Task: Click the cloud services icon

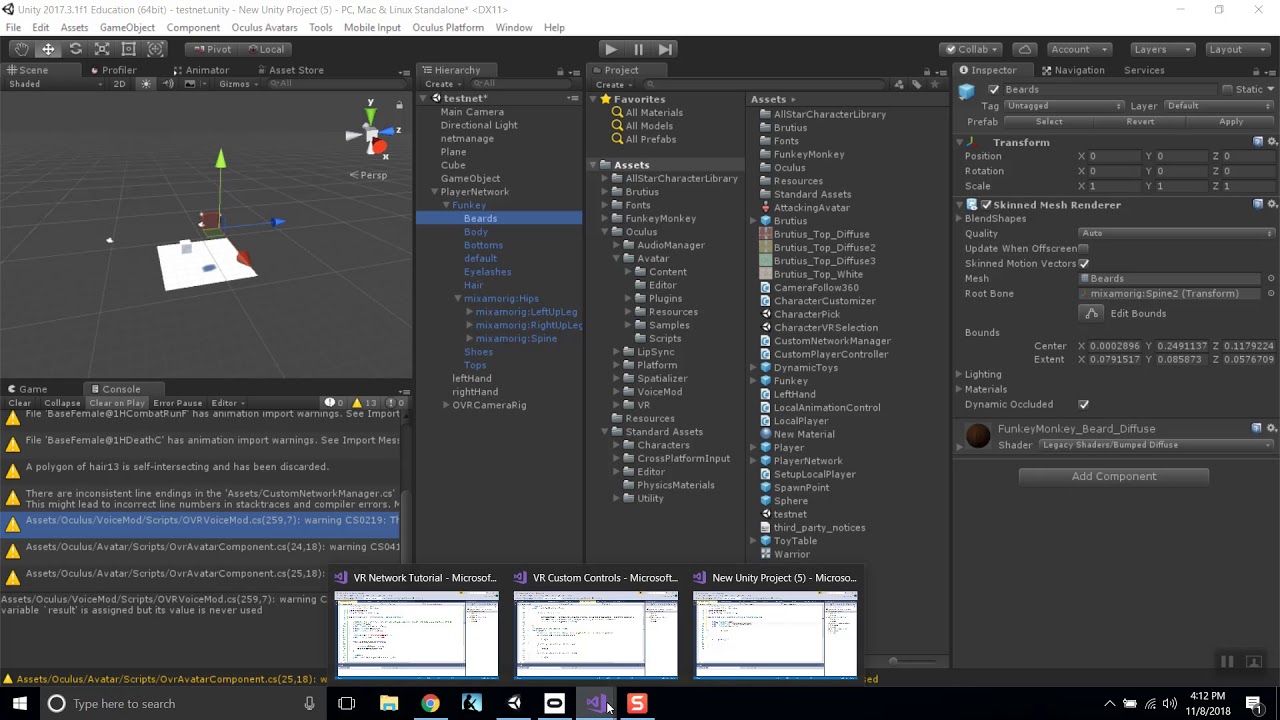Action: click(x=1025, y=49)
